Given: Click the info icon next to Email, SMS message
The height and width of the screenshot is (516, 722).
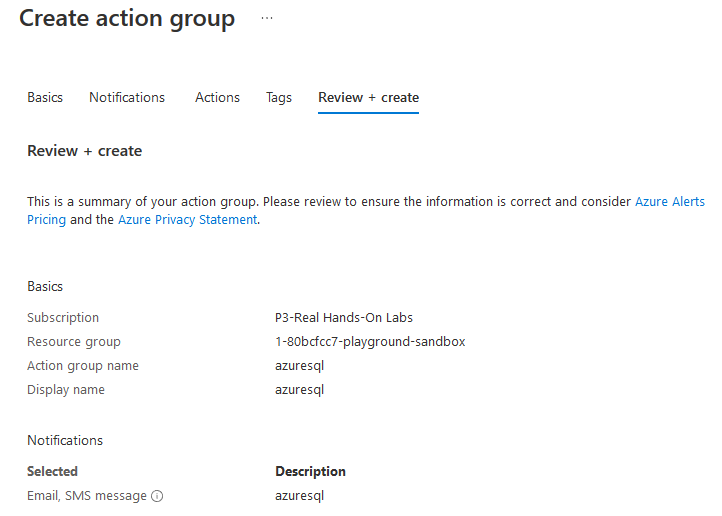Looking at the screenshot, I should coord(157,496).
